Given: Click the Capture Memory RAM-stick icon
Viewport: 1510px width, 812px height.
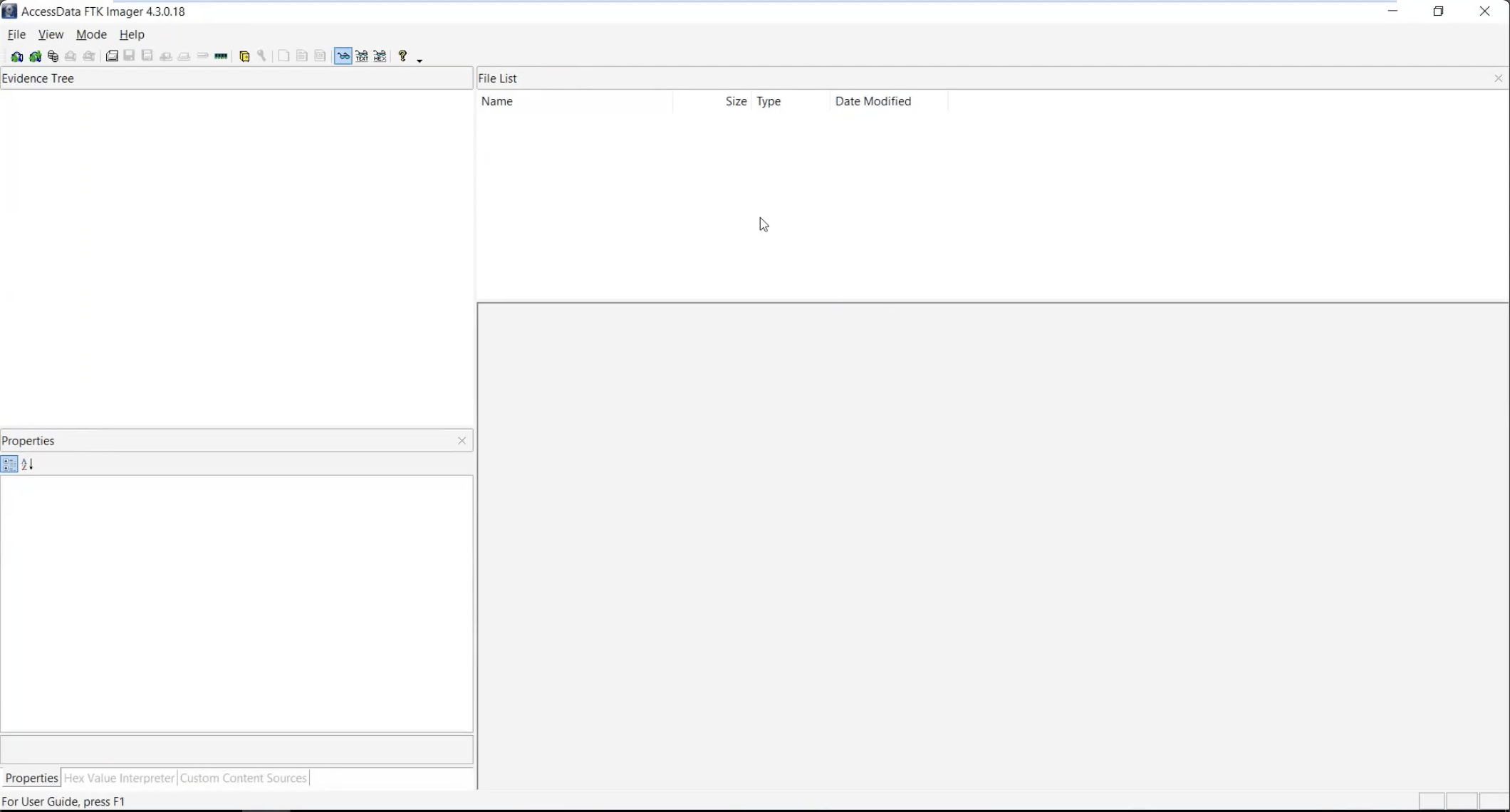Looking at the screenshot, I should (x=221, y=56).
